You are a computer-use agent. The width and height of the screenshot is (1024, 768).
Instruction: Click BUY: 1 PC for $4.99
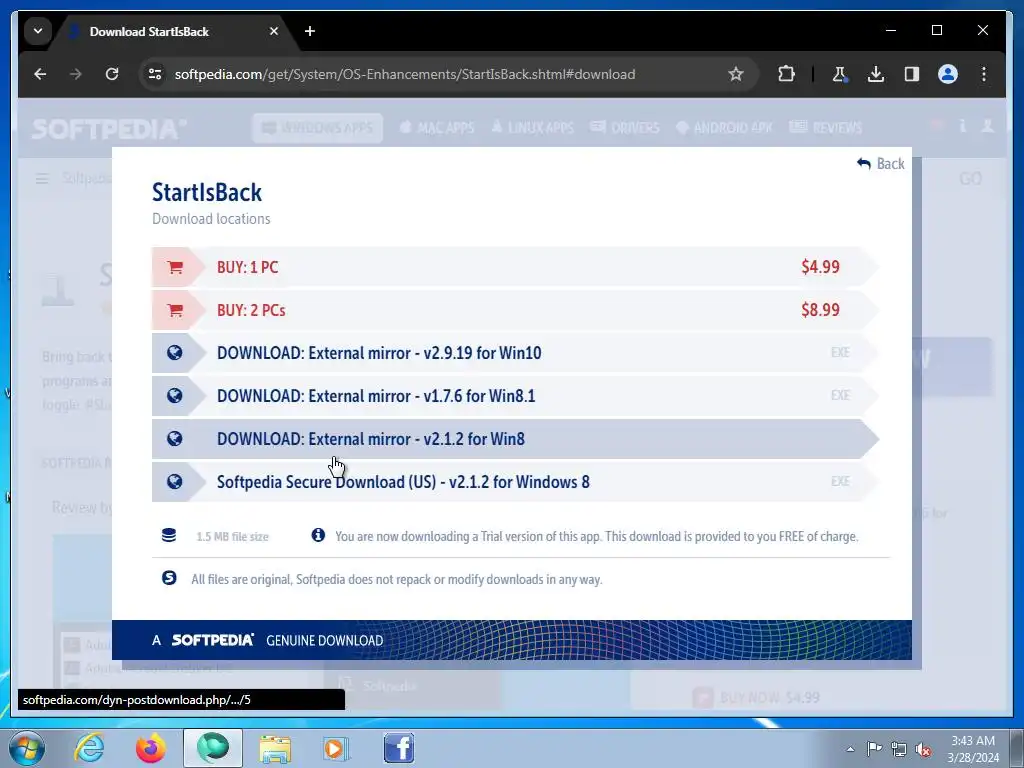pyautogui.click(x=515, y=267)
